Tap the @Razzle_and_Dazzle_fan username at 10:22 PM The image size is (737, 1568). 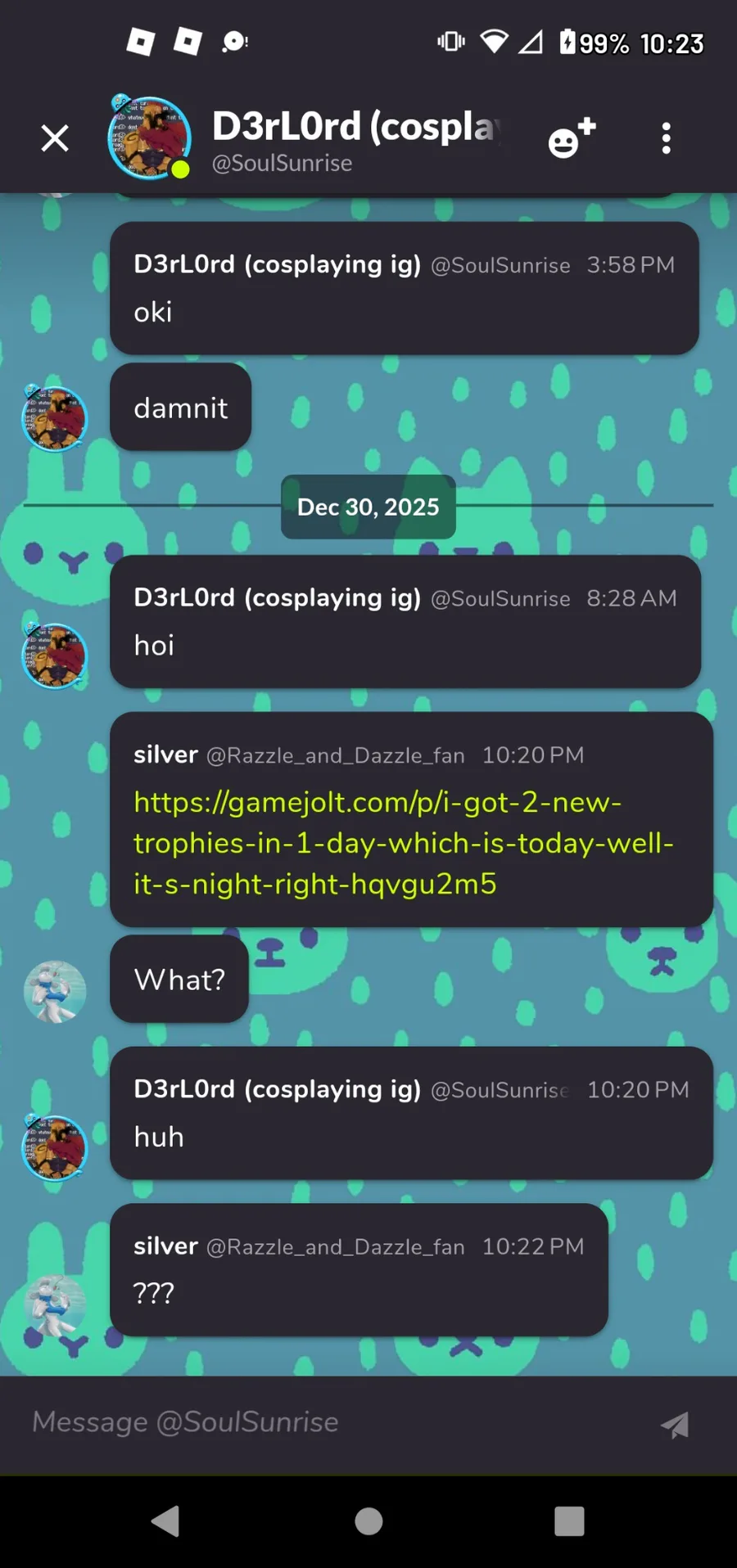click(335, 1246)
